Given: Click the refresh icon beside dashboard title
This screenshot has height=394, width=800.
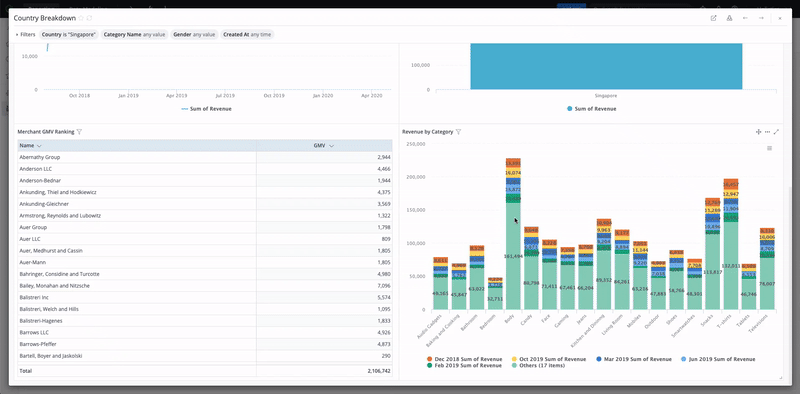Looking at the screenshot, I should coord(89,18).
